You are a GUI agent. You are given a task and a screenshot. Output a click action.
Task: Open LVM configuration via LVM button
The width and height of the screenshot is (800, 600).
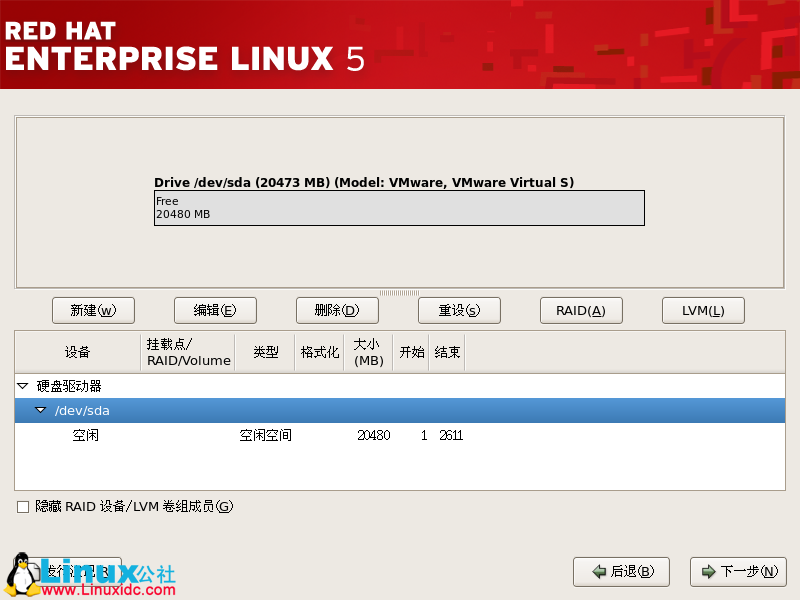pyautogui.click(x=703, y=310)
